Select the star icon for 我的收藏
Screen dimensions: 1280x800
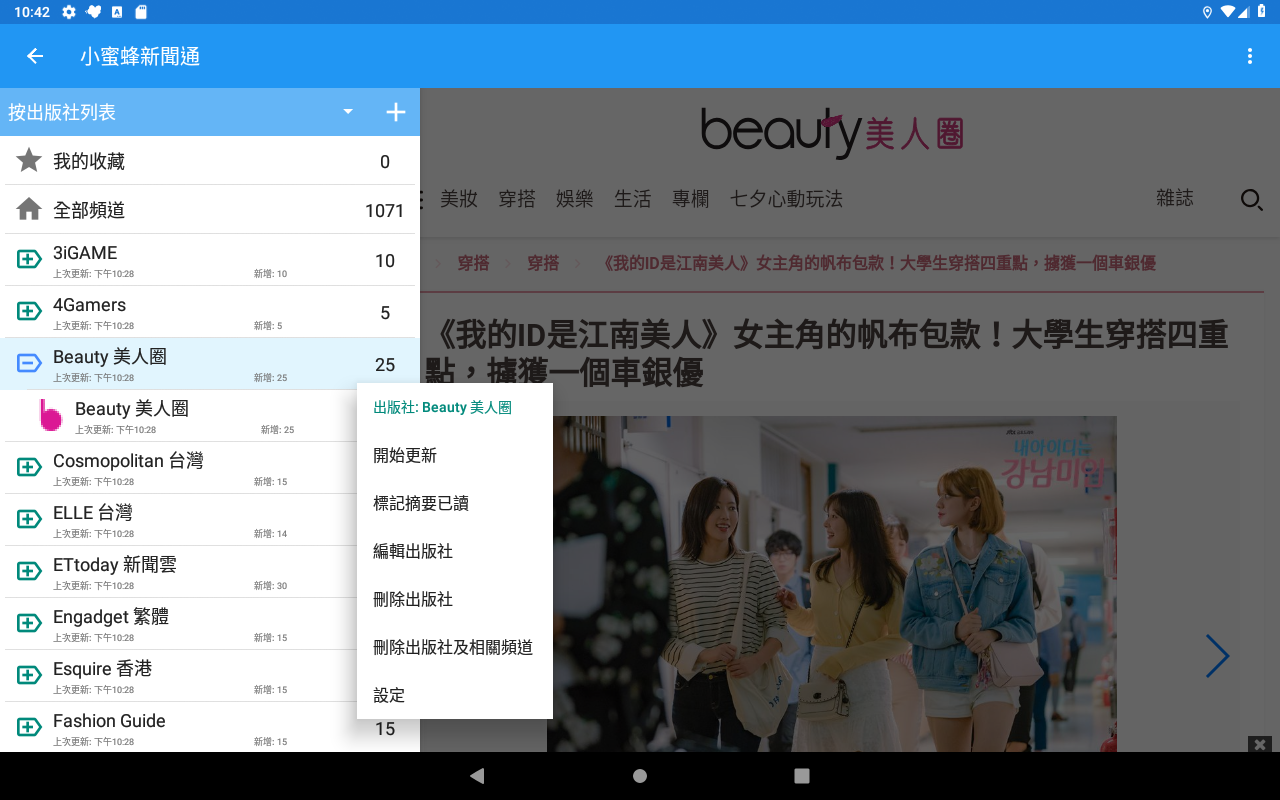tap(29, 160)
